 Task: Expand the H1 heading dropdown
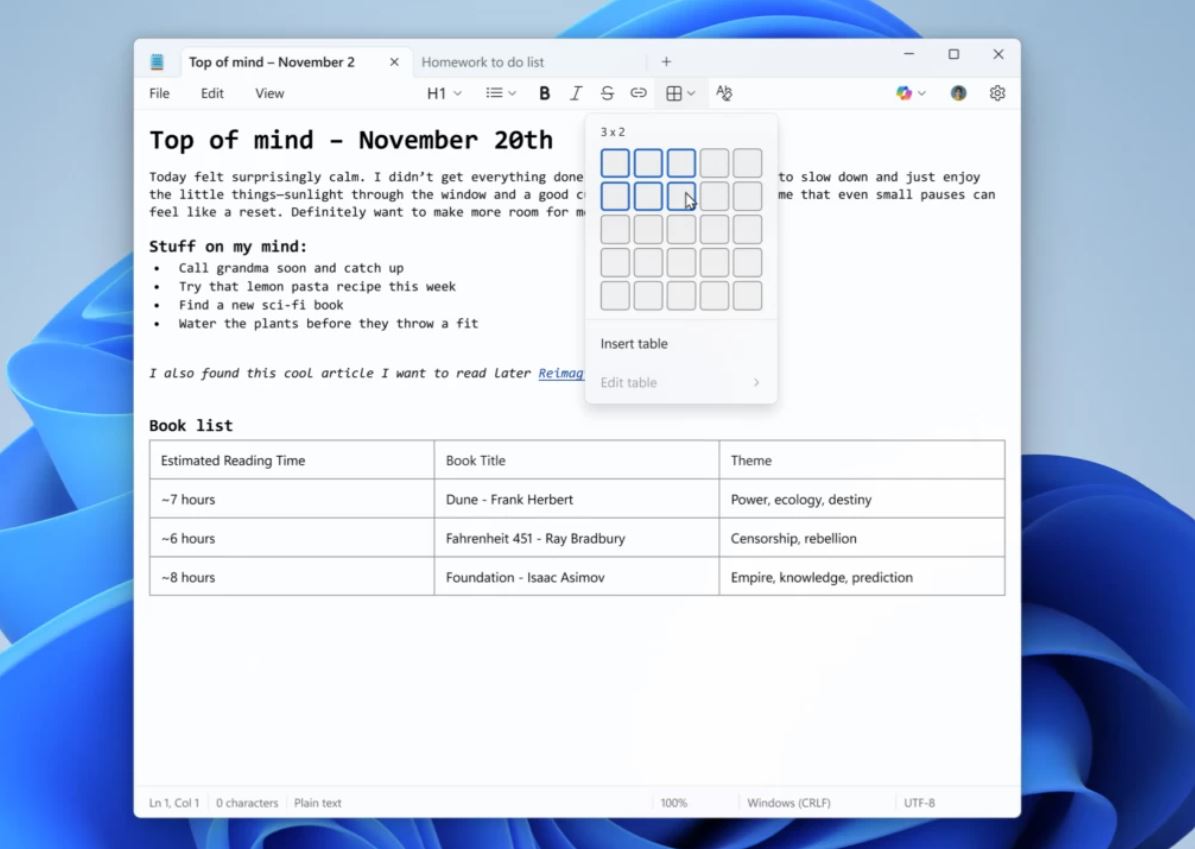pyautogui.click(x=444, y=93)
